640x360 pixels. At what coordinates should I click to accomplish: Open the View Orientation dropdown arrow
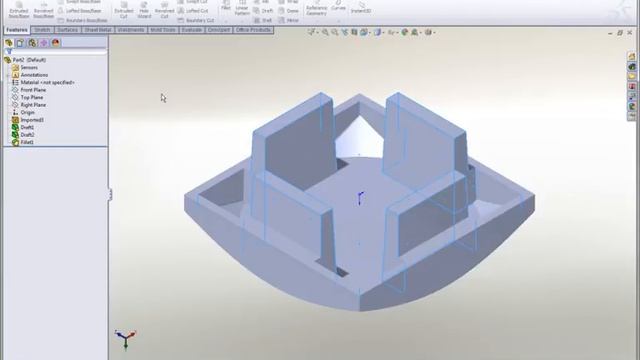point(369,33)
